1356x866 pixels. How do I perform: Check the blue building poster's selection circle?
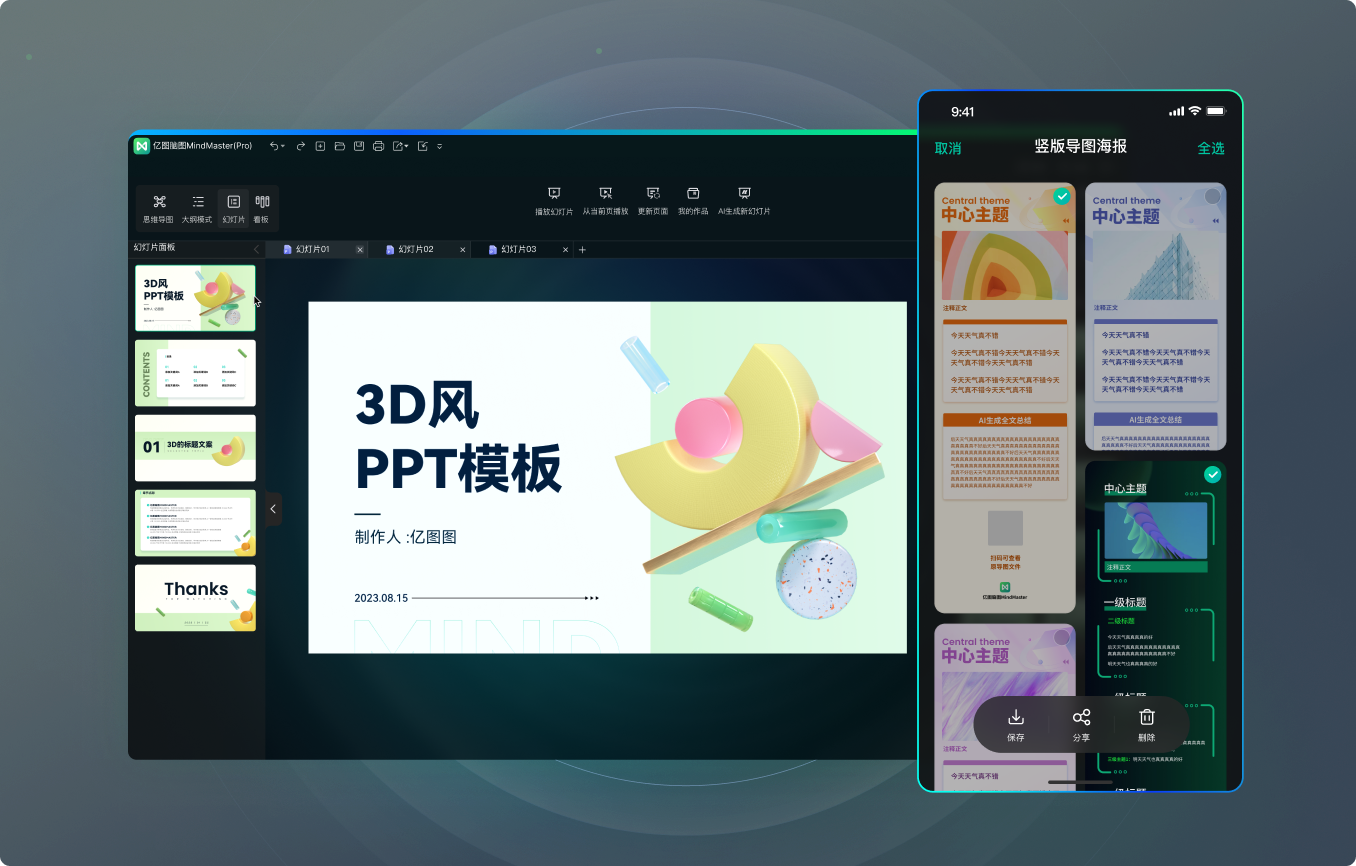tap(1213, 196)
